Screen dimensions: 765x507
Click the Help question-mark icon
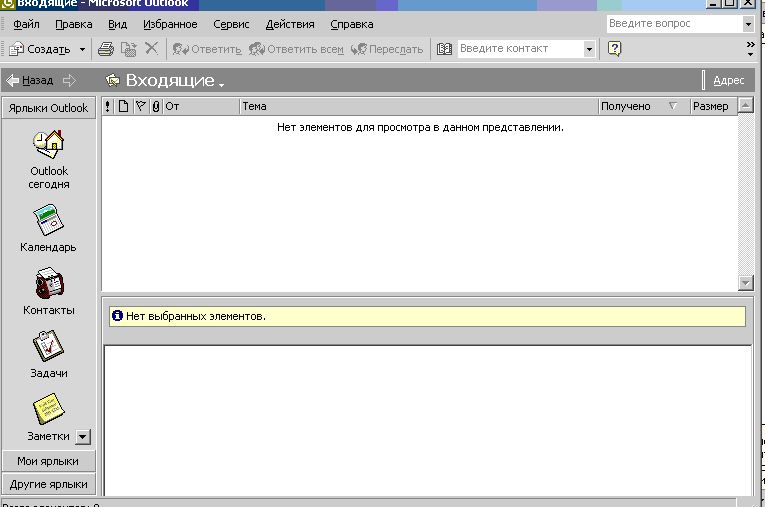[x=615, y=49]
